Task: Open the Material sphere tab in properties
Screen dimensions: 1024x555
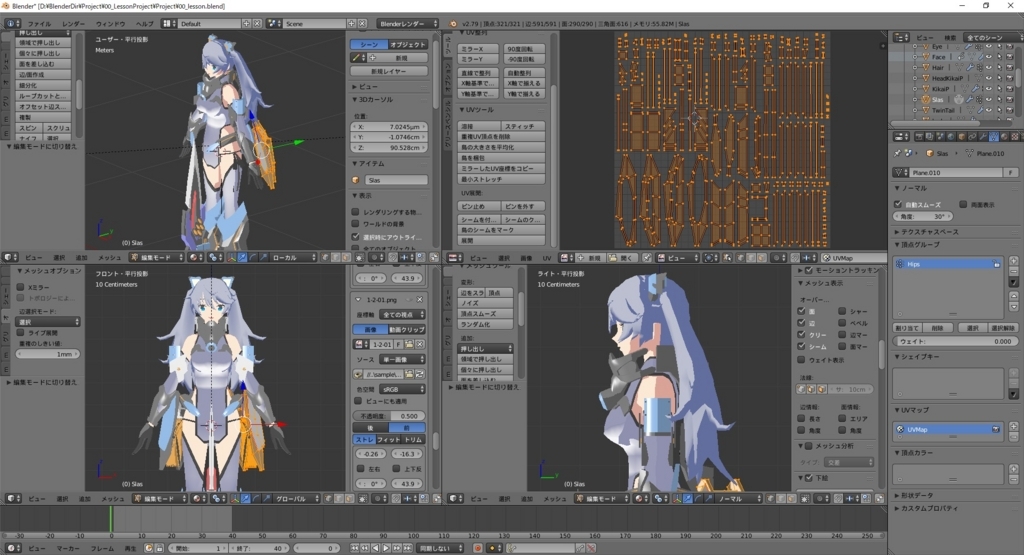Action: click(1004, 136)
